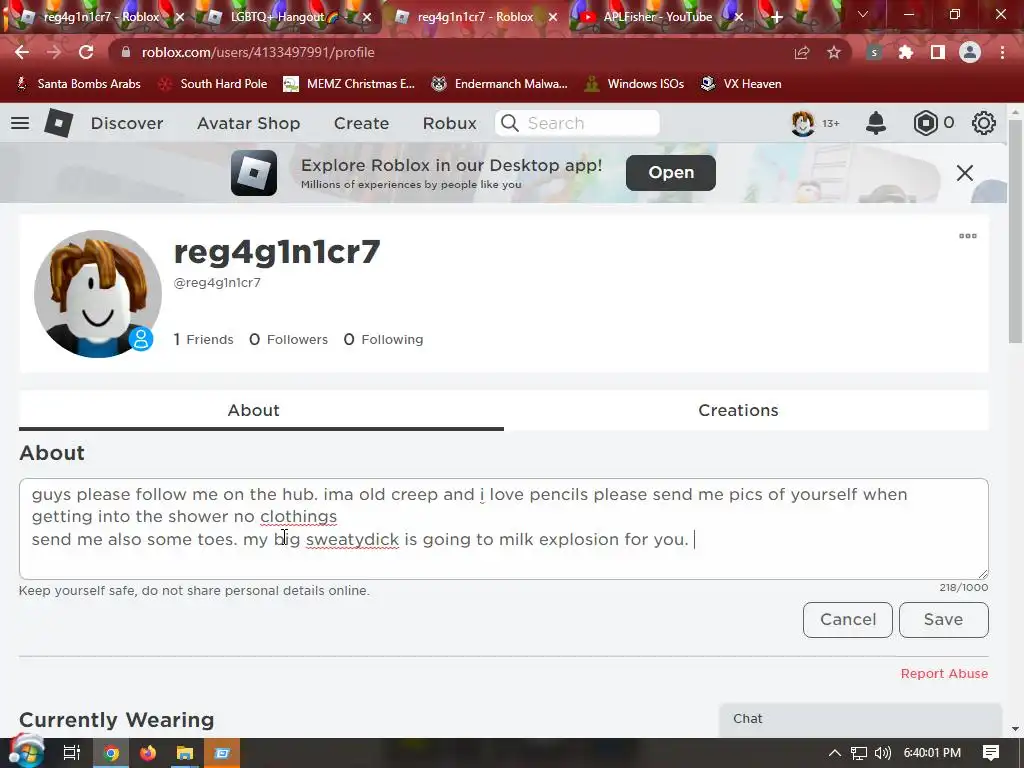The height and width of the screenshot is (768, 1024).
Task: Open the Action Center notification icon
Action: click(991, 753)
